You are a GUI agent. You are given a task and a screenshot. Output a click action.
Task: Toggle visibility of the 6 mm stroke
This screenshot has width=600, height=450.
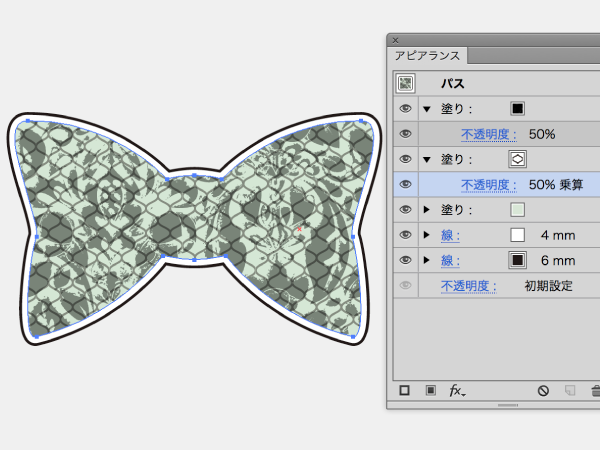[405, 261]
